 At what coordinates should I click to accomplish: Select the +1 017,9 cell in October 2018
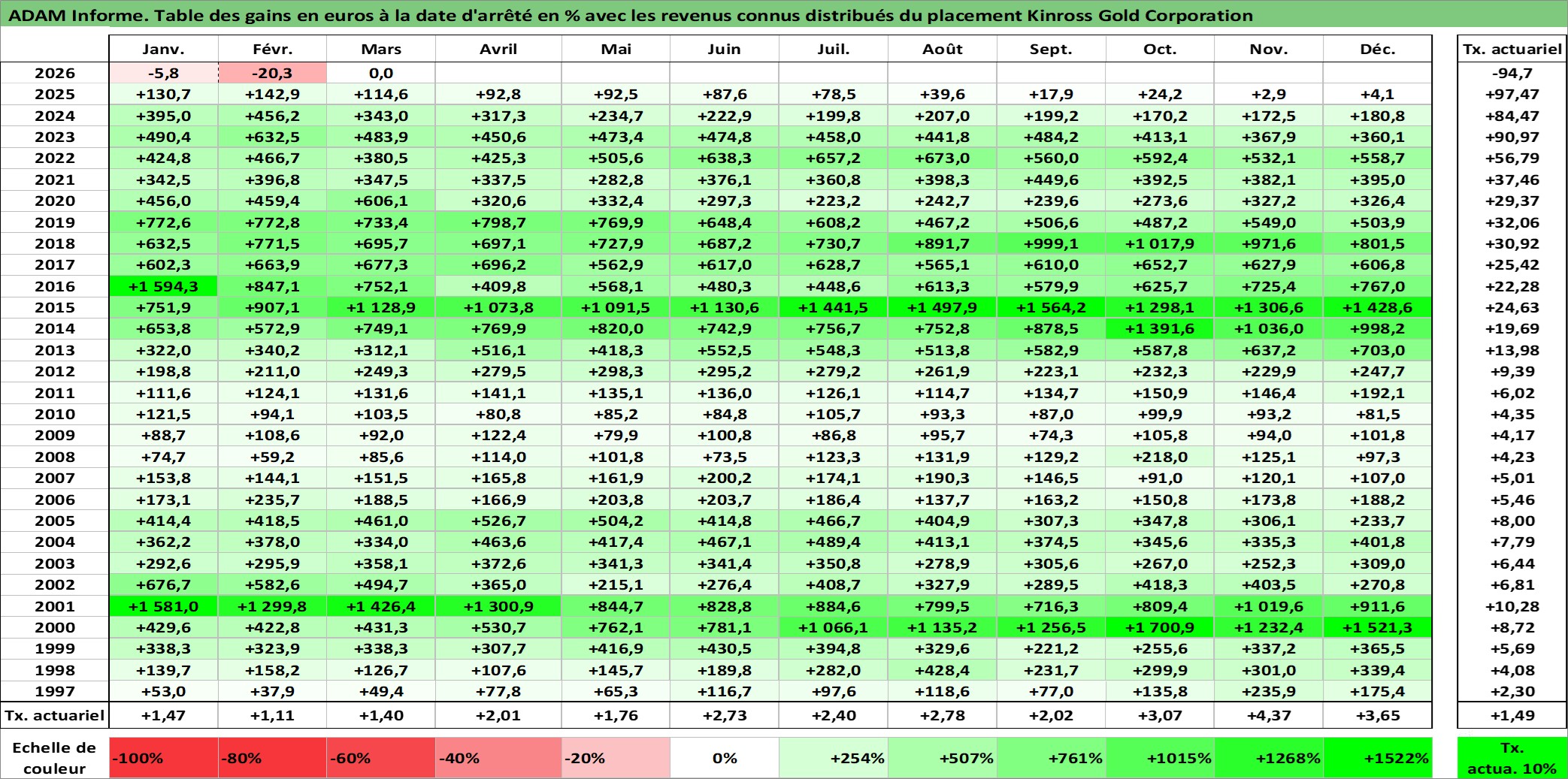coord(1160,243)
